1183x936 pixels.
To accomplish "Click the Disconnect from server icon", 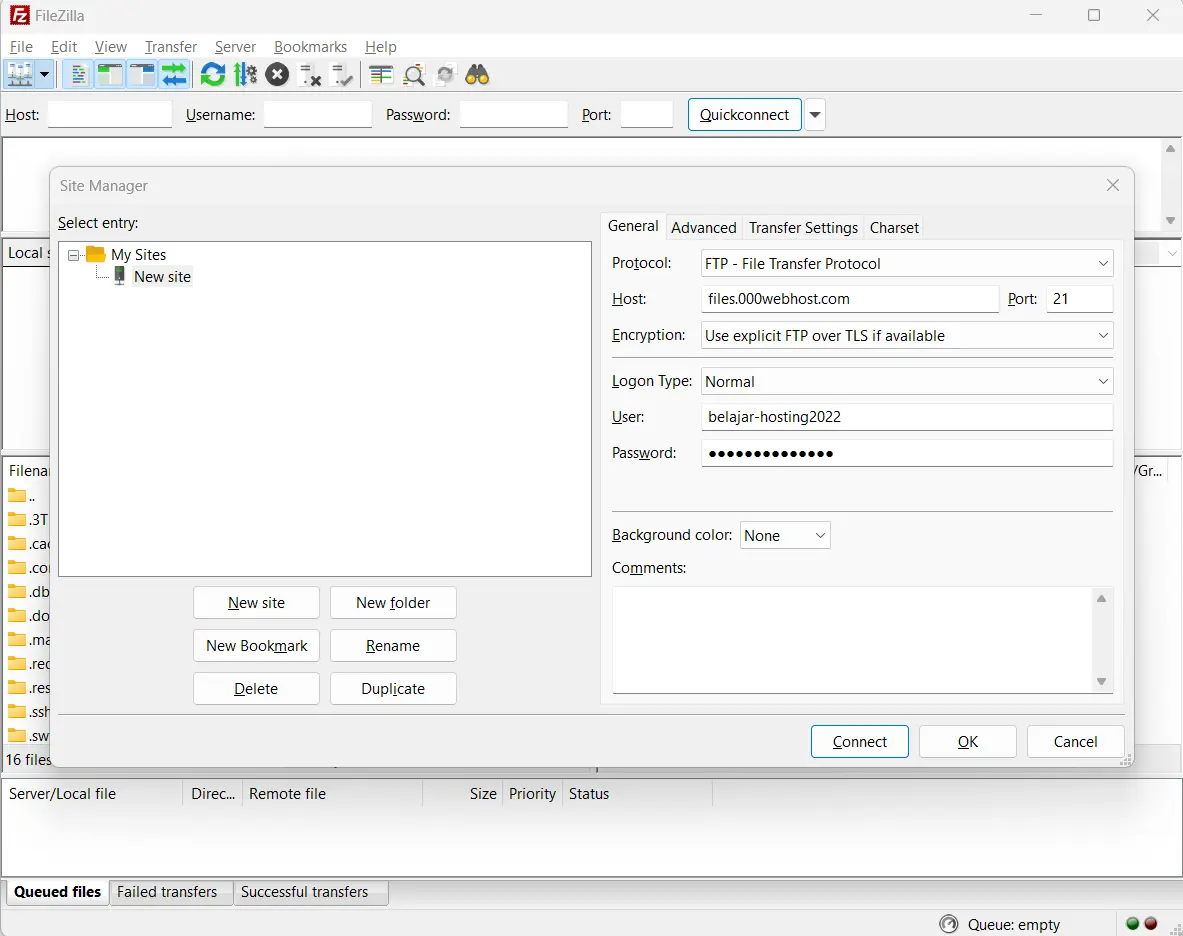I will pos(310,75).
